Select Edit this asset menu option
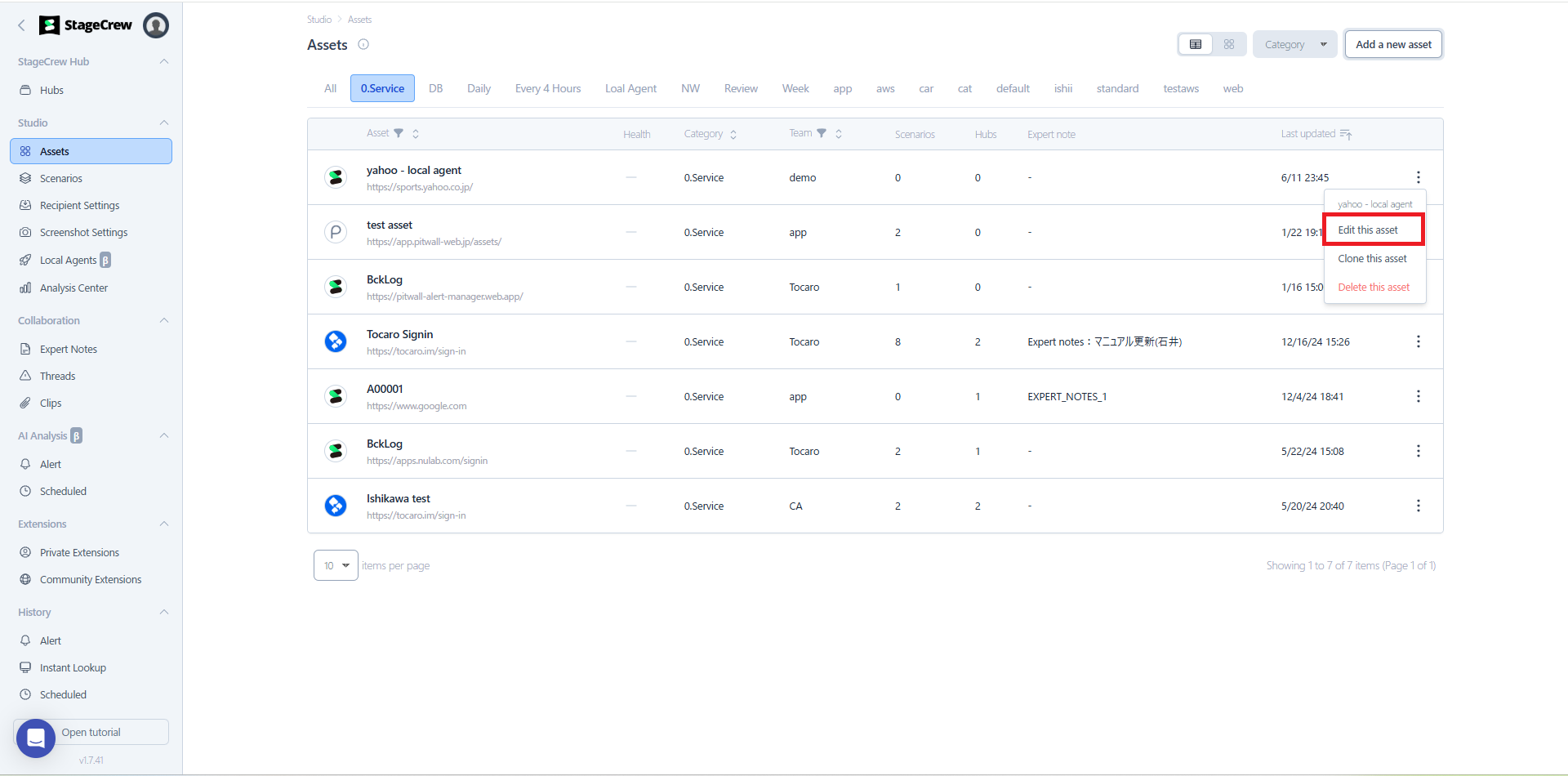The image size is (1568, 776). (x=1368, y=230)
